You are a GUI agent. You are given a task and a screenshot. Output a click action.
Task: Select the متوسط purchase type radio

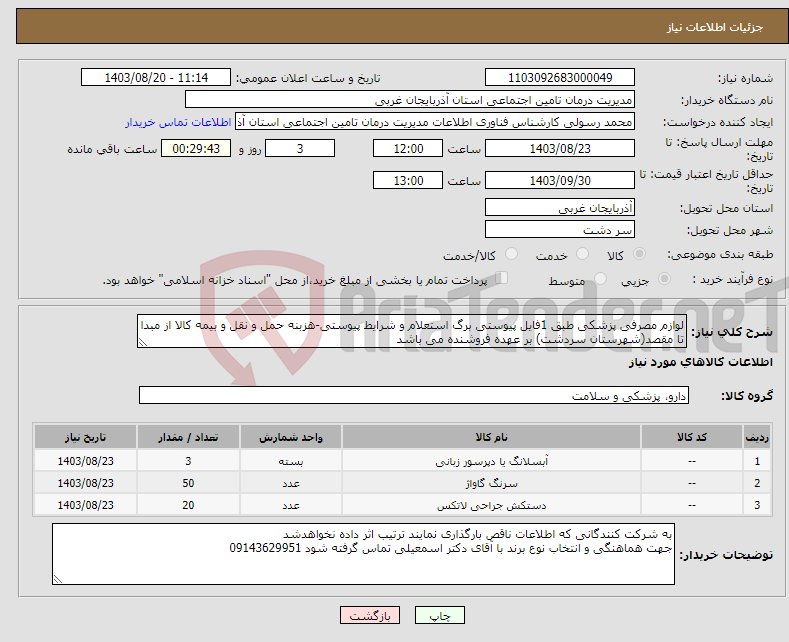pos(600,279)
